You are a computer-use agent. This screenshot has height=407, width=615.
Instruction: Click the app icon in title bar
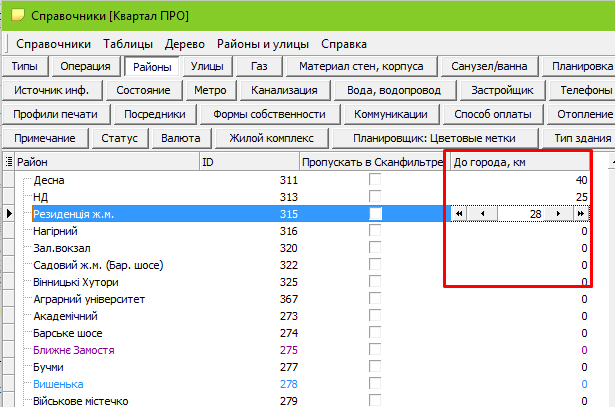16,16
